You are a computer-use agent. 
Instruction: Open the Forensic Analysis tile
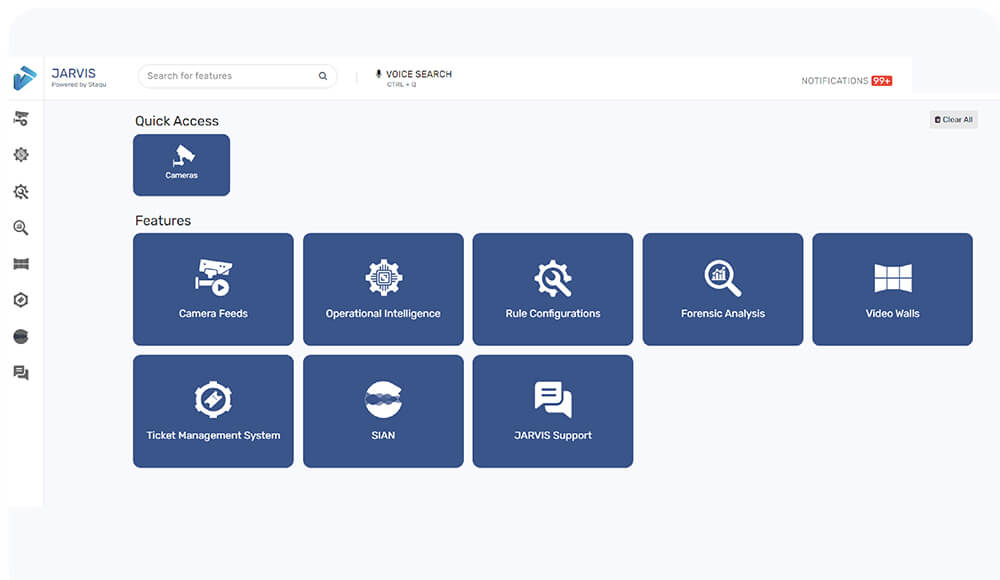(x=723, y=289)
